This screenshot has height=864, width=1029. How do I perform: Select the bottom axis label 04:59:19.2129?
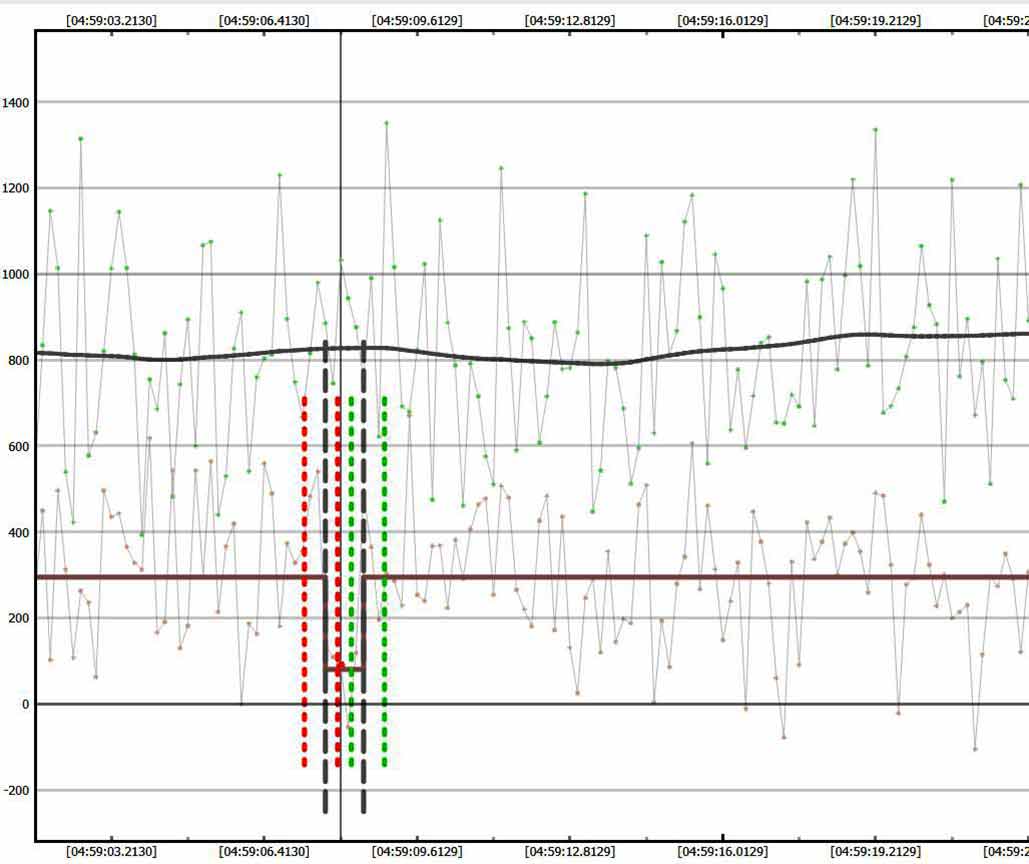click(x=875, y=851)
